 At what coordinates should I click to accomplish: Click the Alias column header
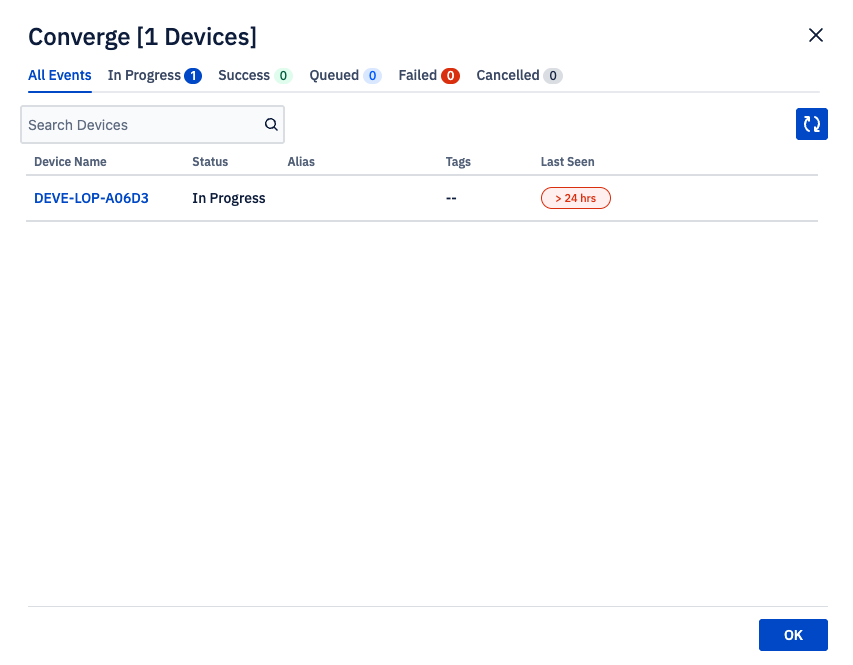[x=301, y=162]
